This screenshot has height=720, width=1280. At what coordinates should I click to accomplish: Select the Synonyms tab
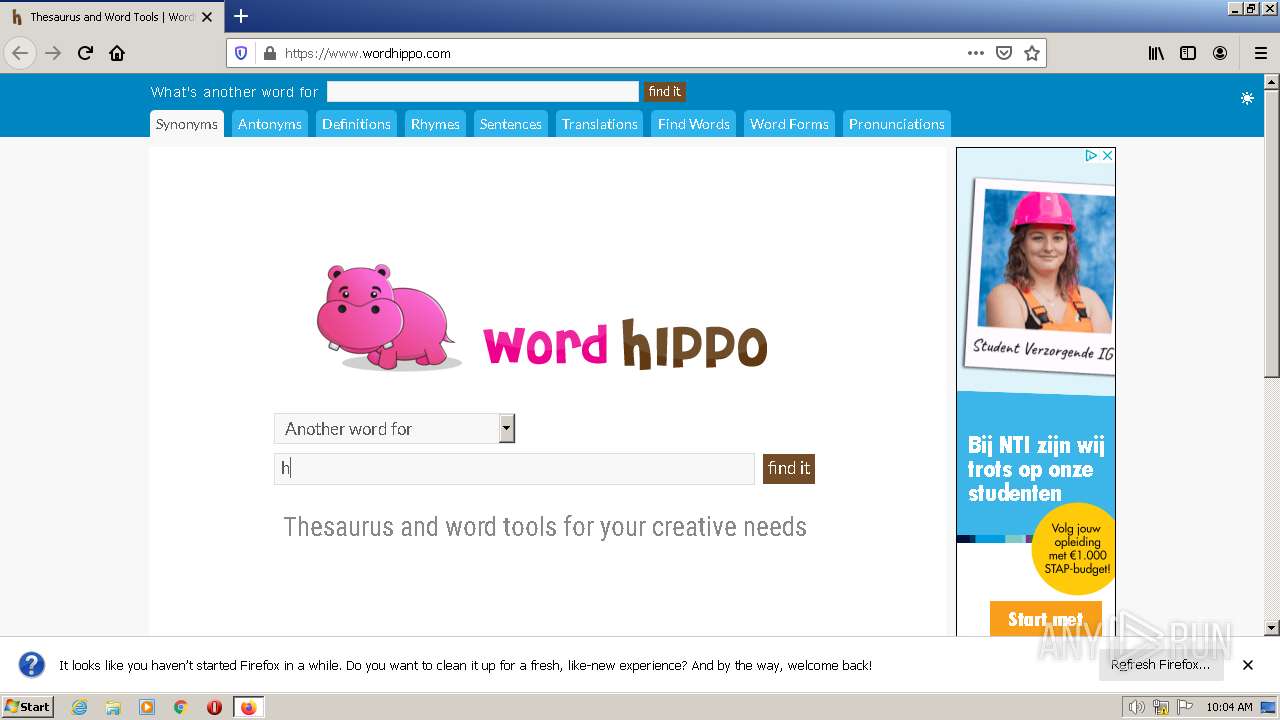(186, 124)
